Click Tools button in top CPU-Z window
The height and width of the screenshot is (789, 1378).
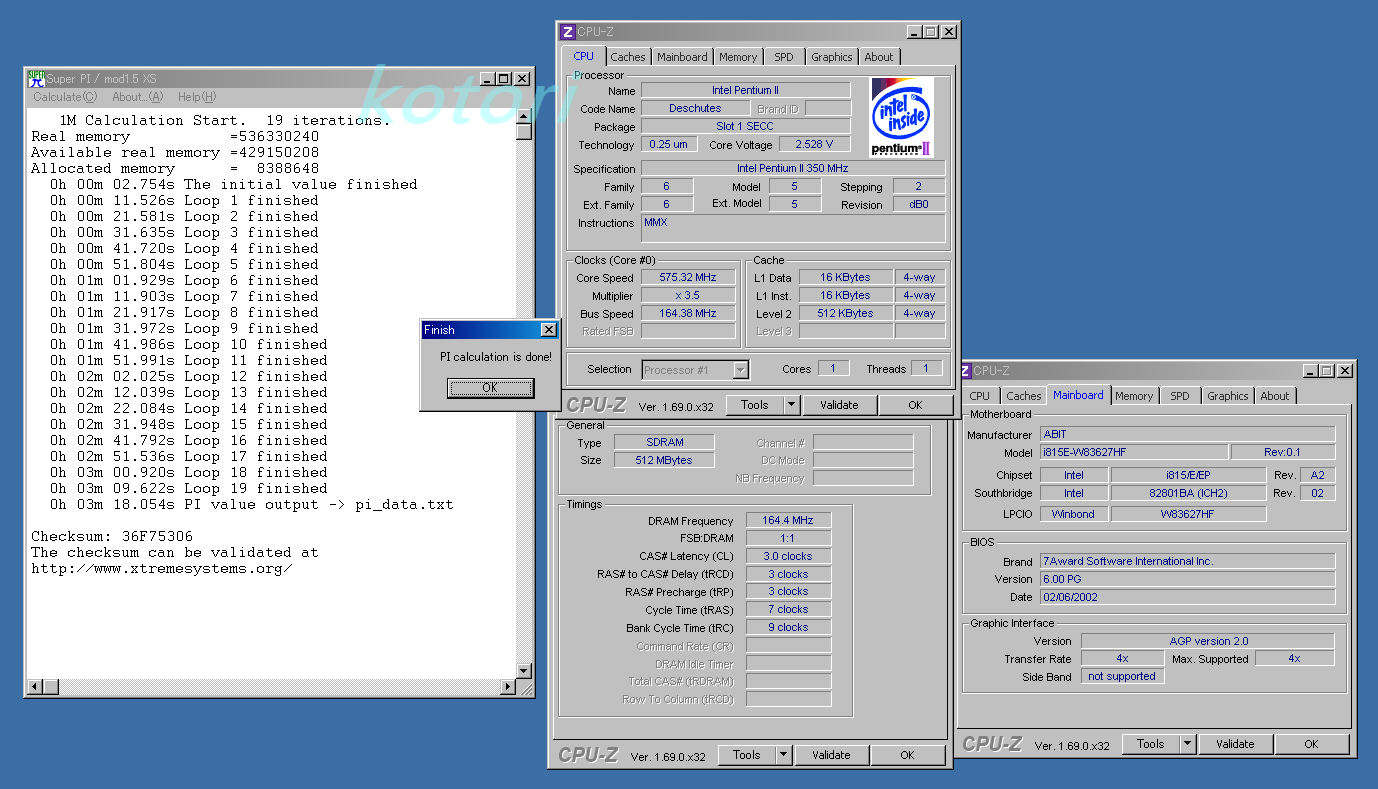(755, 405)
